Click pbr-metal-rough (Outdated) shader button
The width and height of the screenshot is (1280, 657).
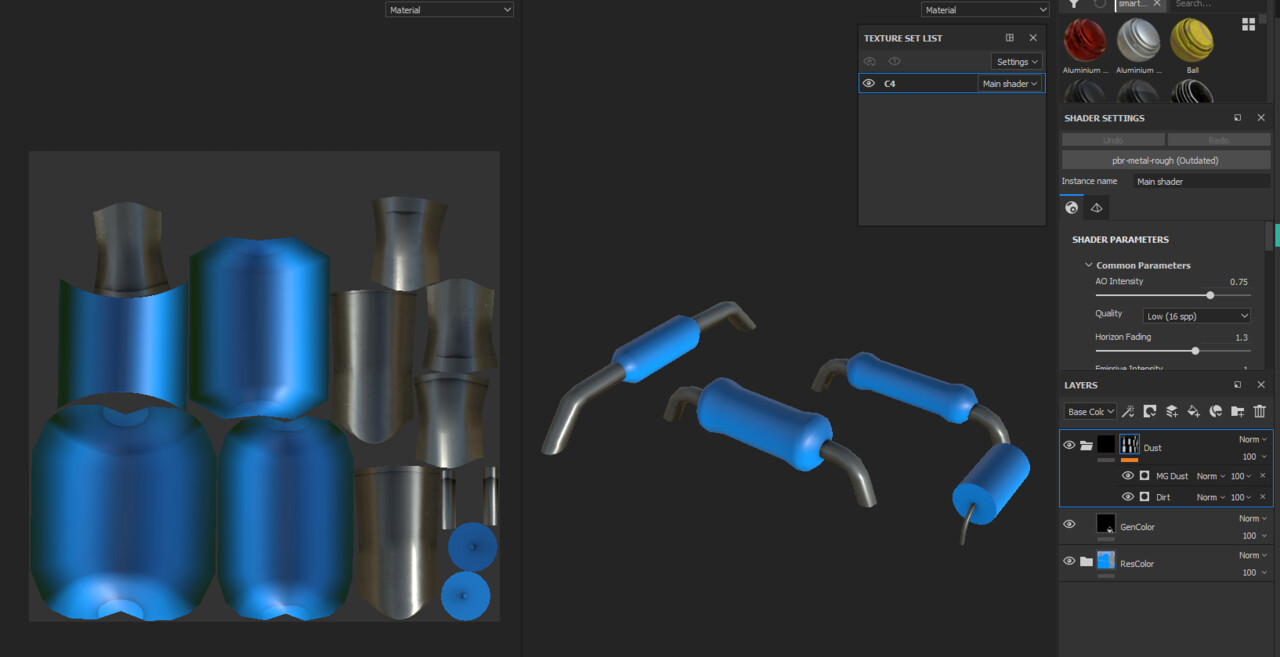tap(1166, 160)
